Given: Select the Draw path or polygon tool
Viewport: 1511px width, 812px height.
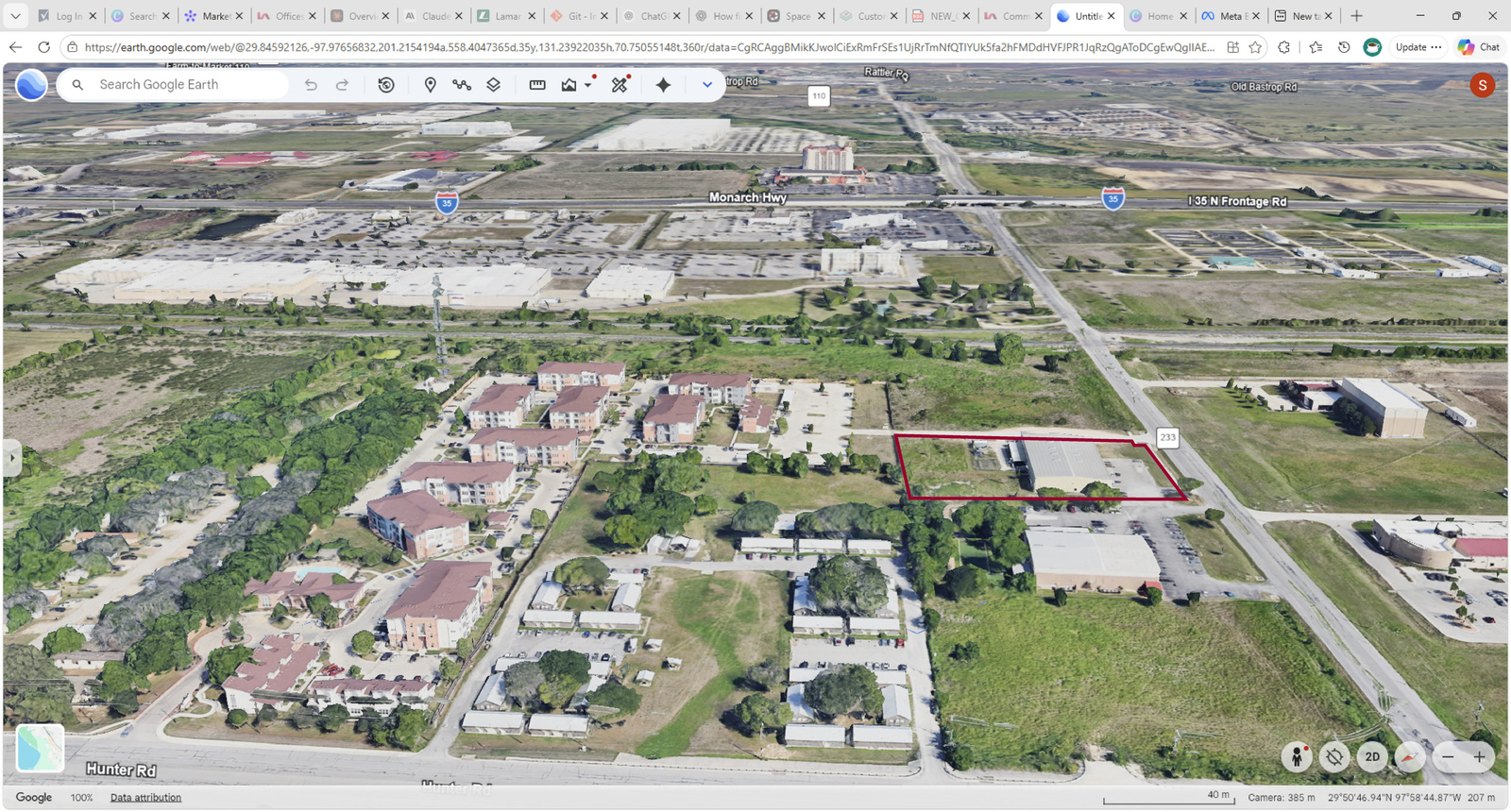Looking at the screenshot, I should 461,85.
